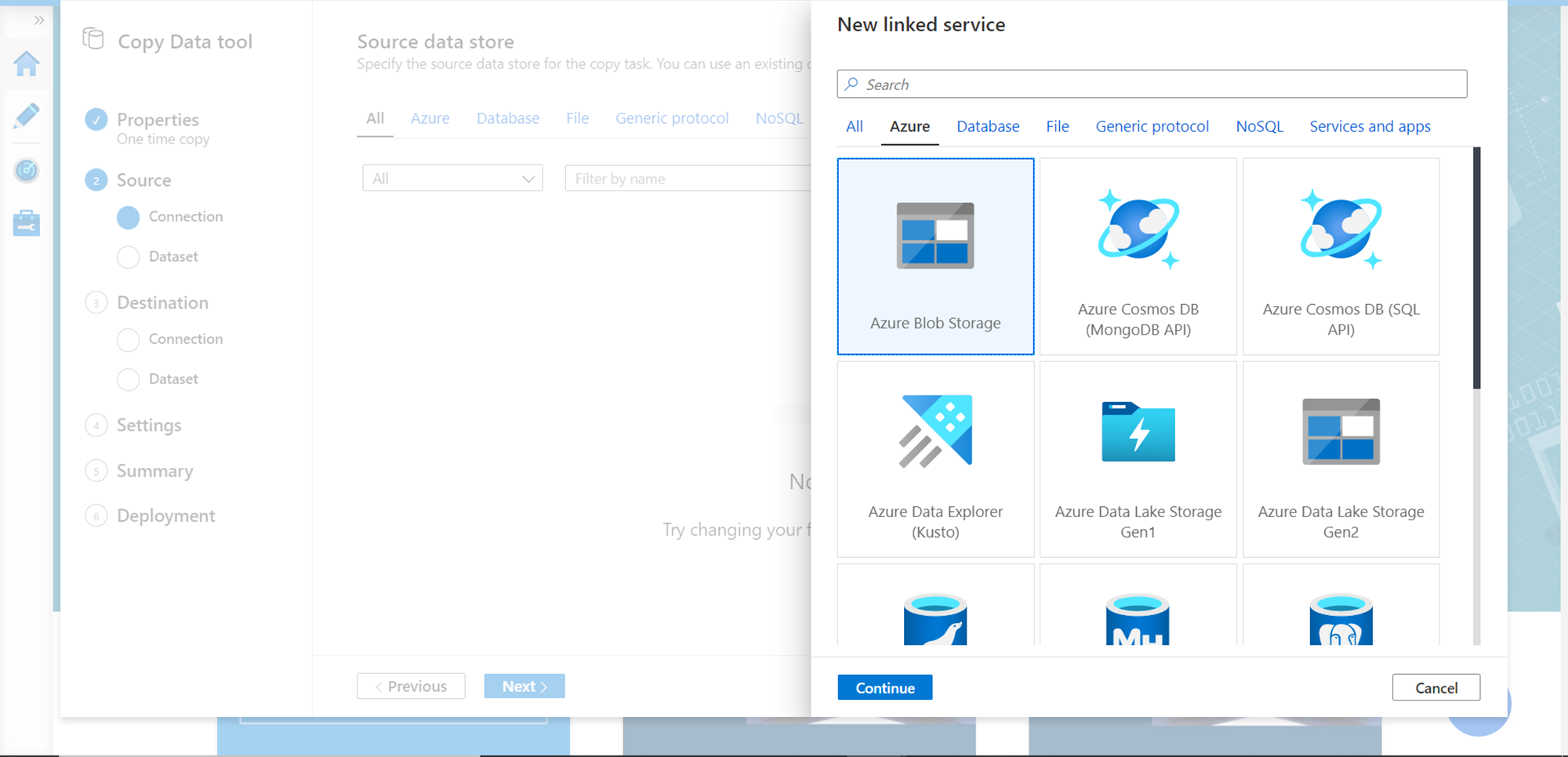Screen dimensions: 1568x757
Task: Go to the Settings step number circle
Action: point(96,425)
